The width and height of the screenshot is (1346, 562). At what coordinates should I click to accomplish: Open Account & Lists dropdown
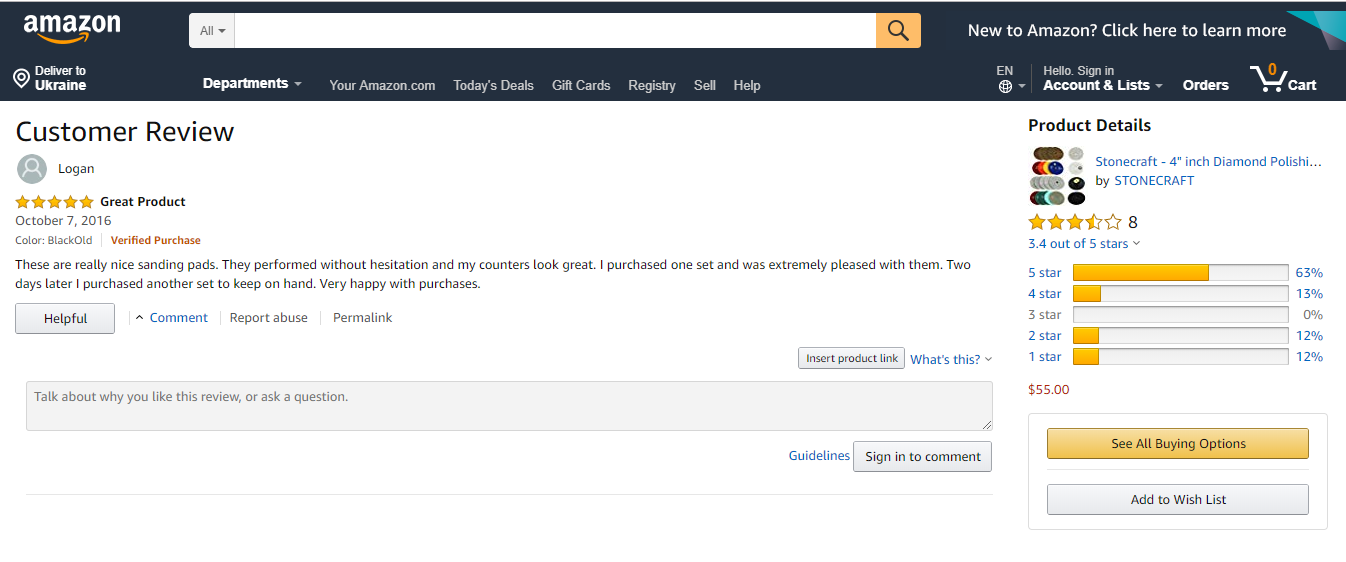[1102, 85]
